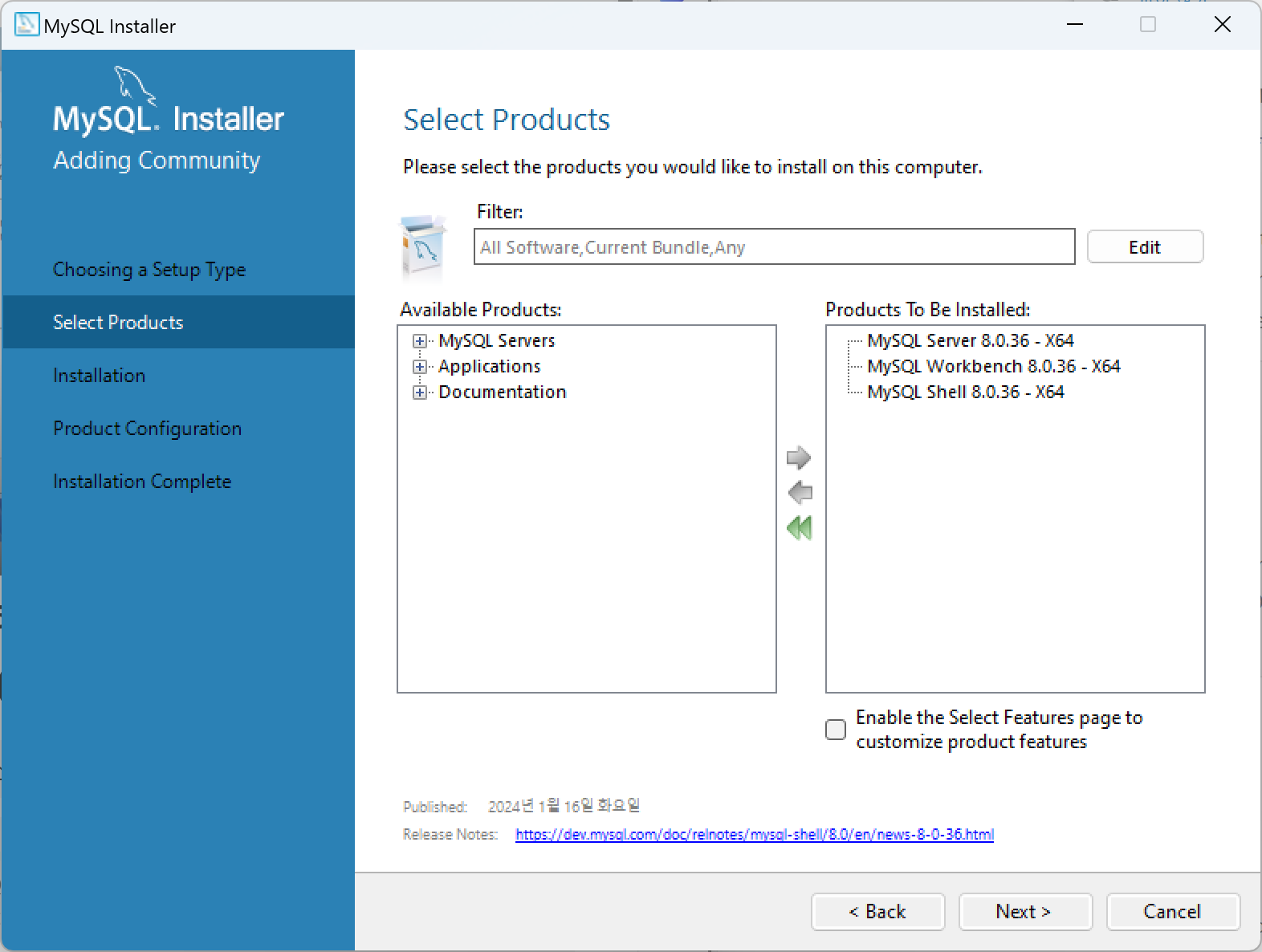Select MySQL Shell 8.0.36 - X64
This screenshot has width=1262, height=952.
(965, 392)
